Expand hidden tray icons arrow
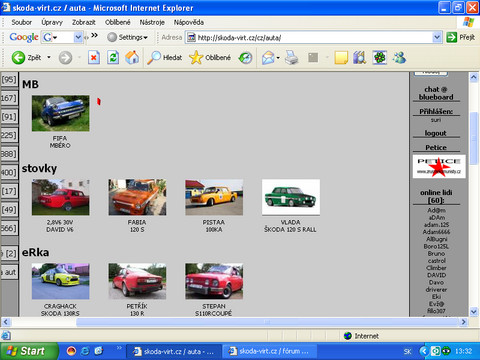This screenshot has height=360, width=480. 423,351
